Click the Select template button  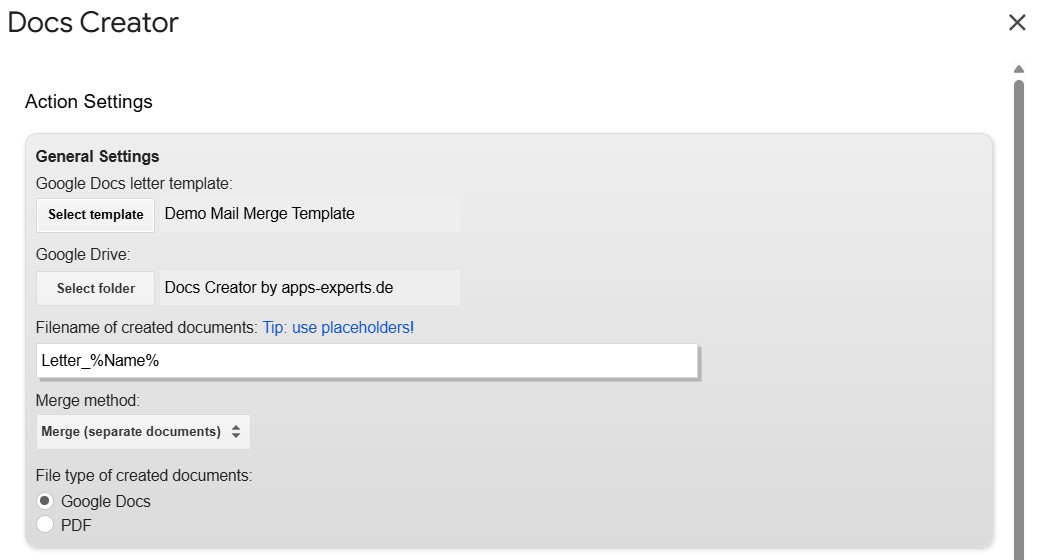pyautogui.click(x=95, y=215)
